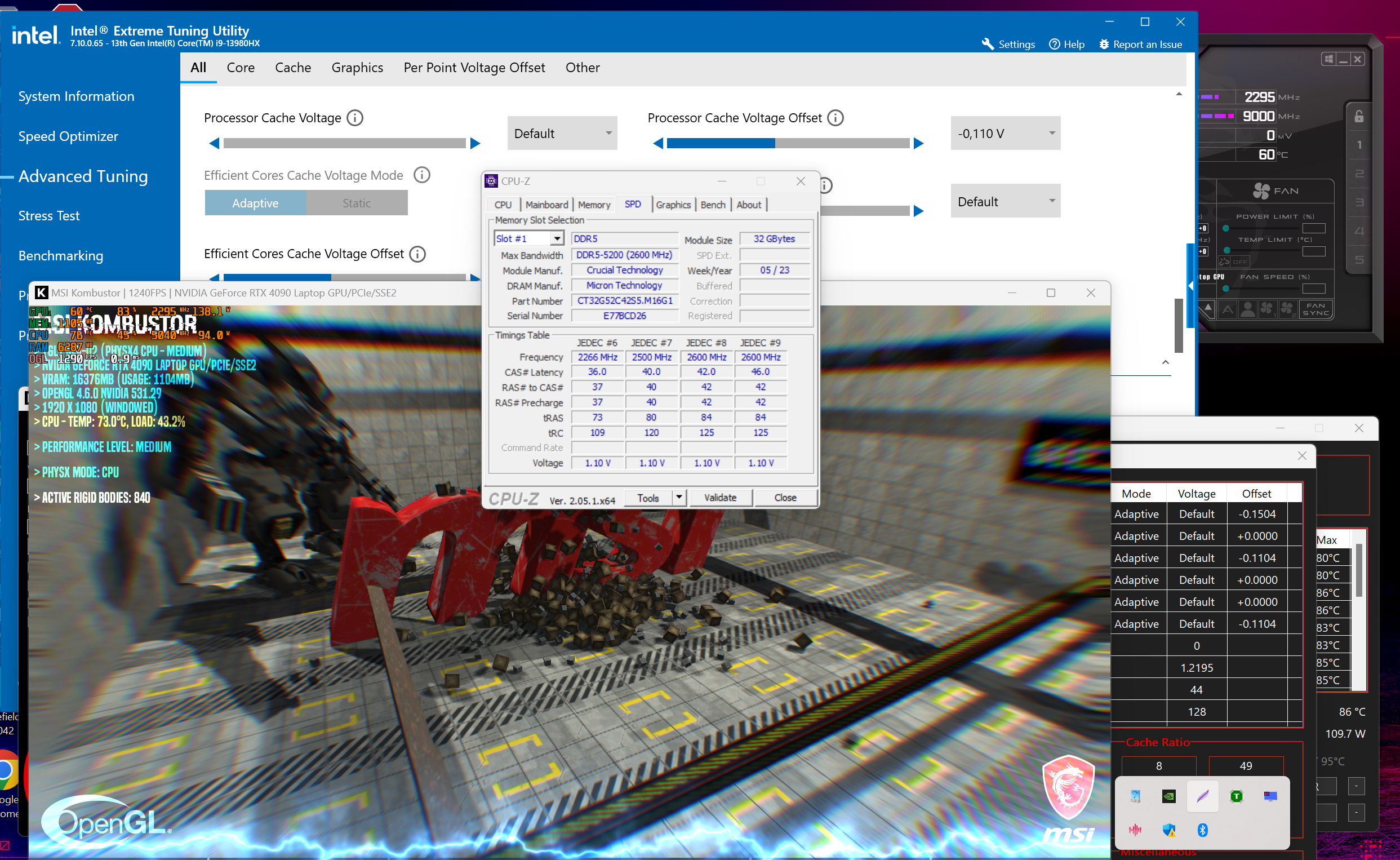Click the CPU tab in CPU-Z

[502, 204]
